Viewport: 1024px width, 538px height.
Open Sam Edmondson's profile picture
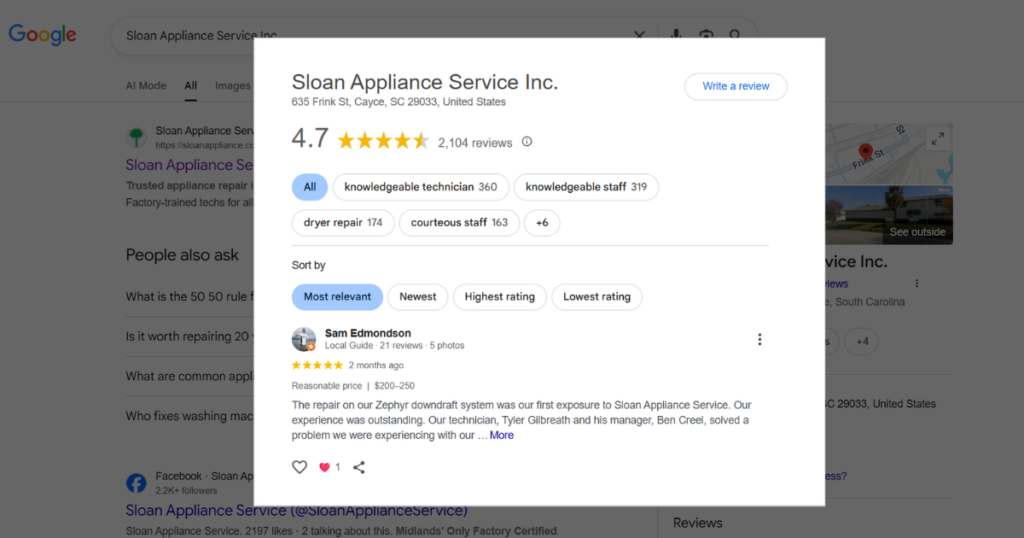tap(304, 340)
